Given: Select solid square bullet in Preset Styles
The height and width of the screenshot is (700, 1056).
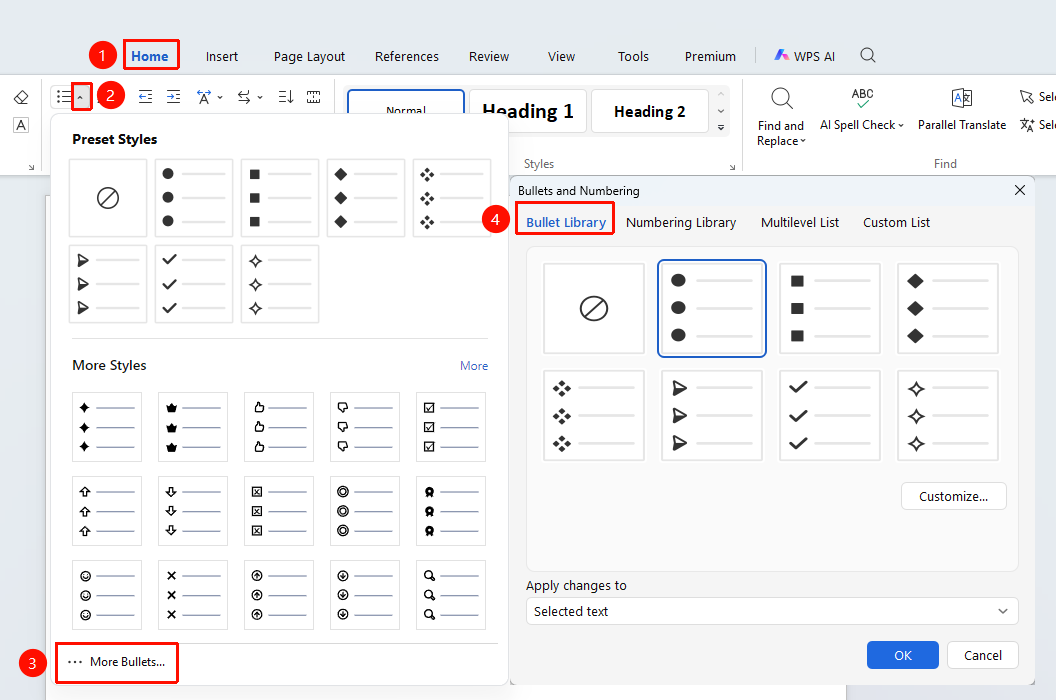Looking at the screenshot, I should point(279,197).
